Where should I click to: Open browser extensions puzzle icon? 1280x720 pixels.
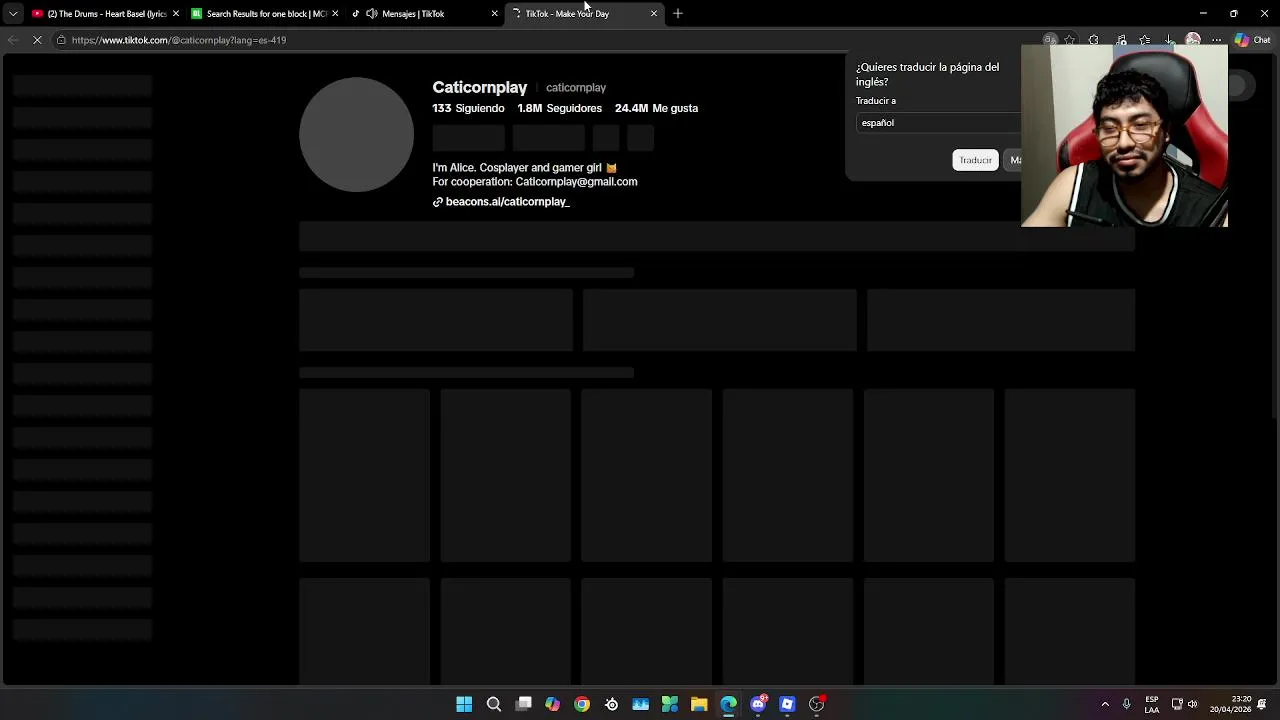1094,40
